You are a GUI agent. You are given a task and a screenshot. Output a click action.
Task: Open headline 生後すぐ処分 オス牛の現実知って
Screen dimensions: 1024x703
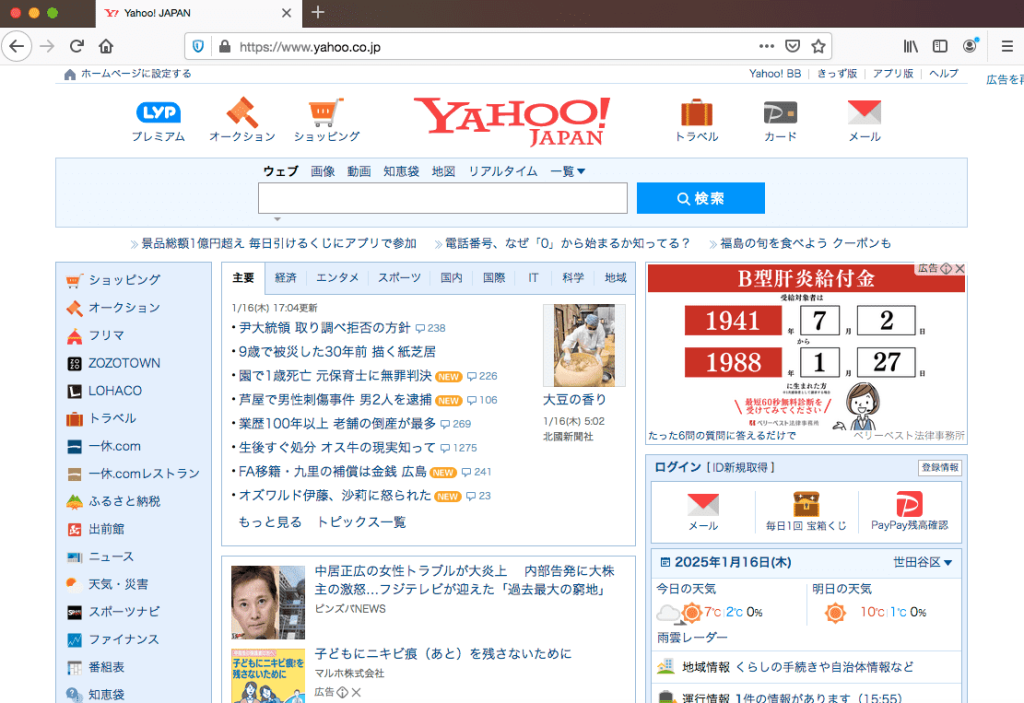pyautogui.click(x=337, y=448)
